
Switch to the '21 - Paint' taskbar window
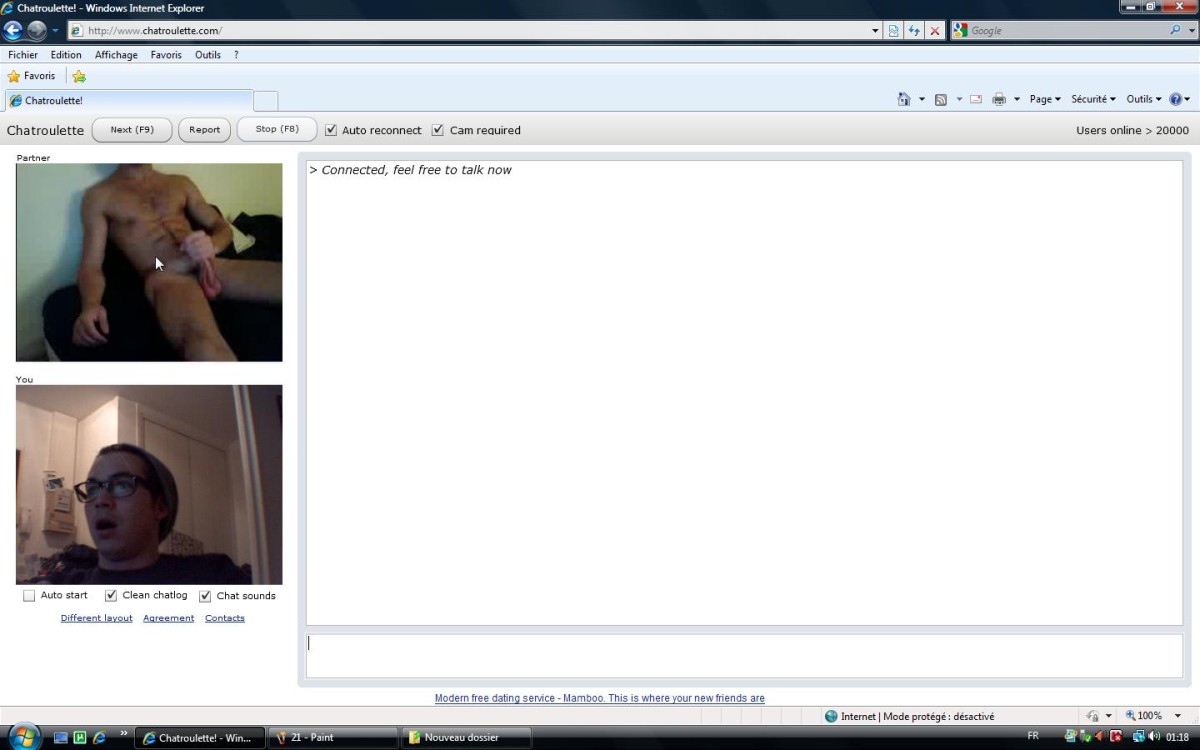pos(333,738)
